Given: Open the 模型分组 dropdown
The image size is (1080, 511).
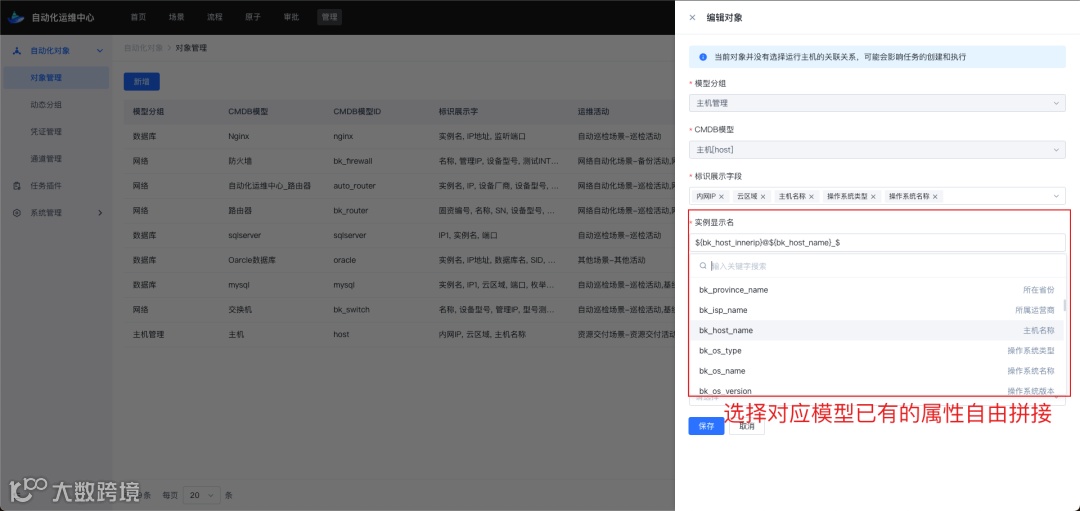Looking at the screenshot, I should coord(877,103).
